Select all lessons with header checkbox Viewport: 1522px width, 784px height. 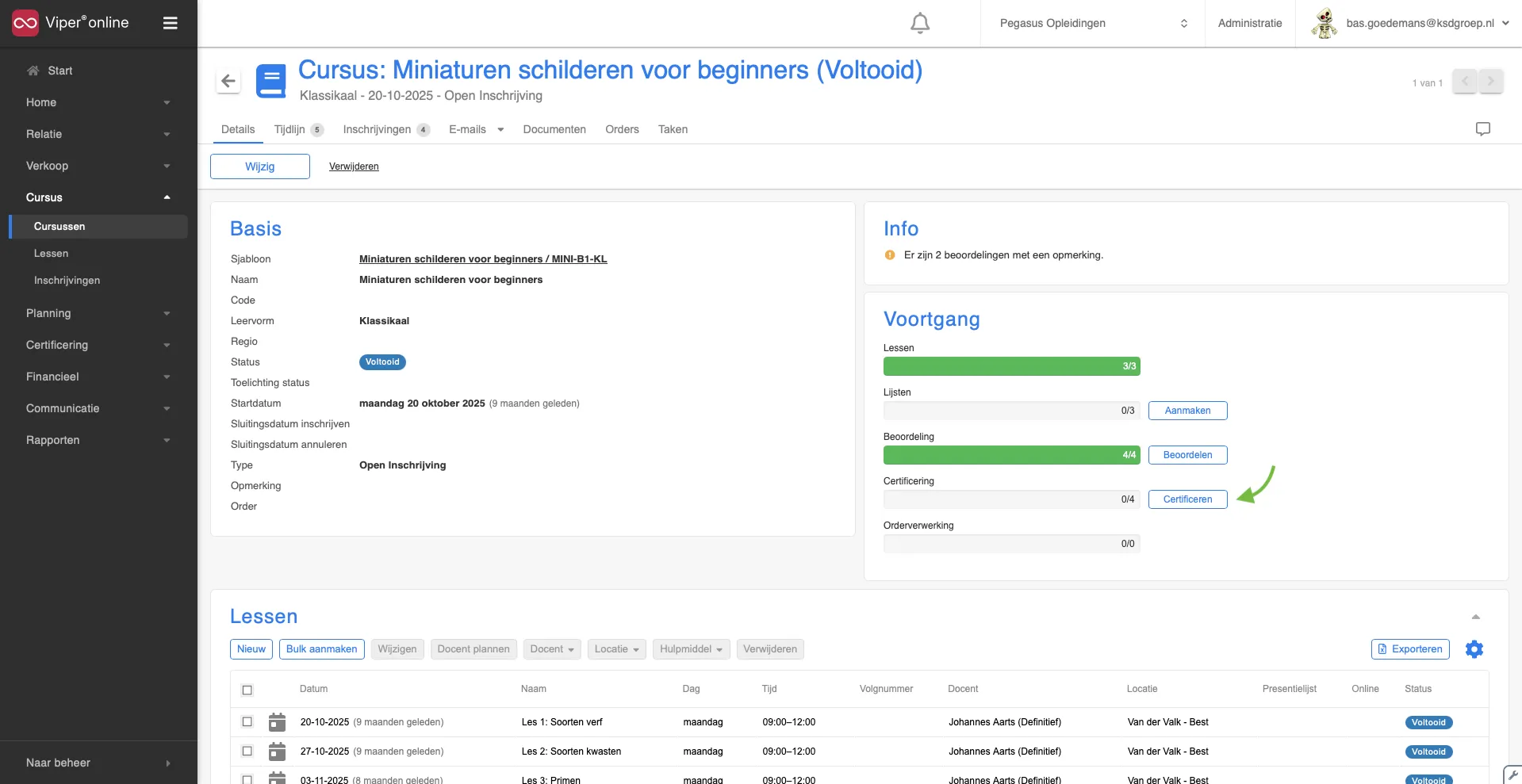pyautogui.click(x=247, y=690)
